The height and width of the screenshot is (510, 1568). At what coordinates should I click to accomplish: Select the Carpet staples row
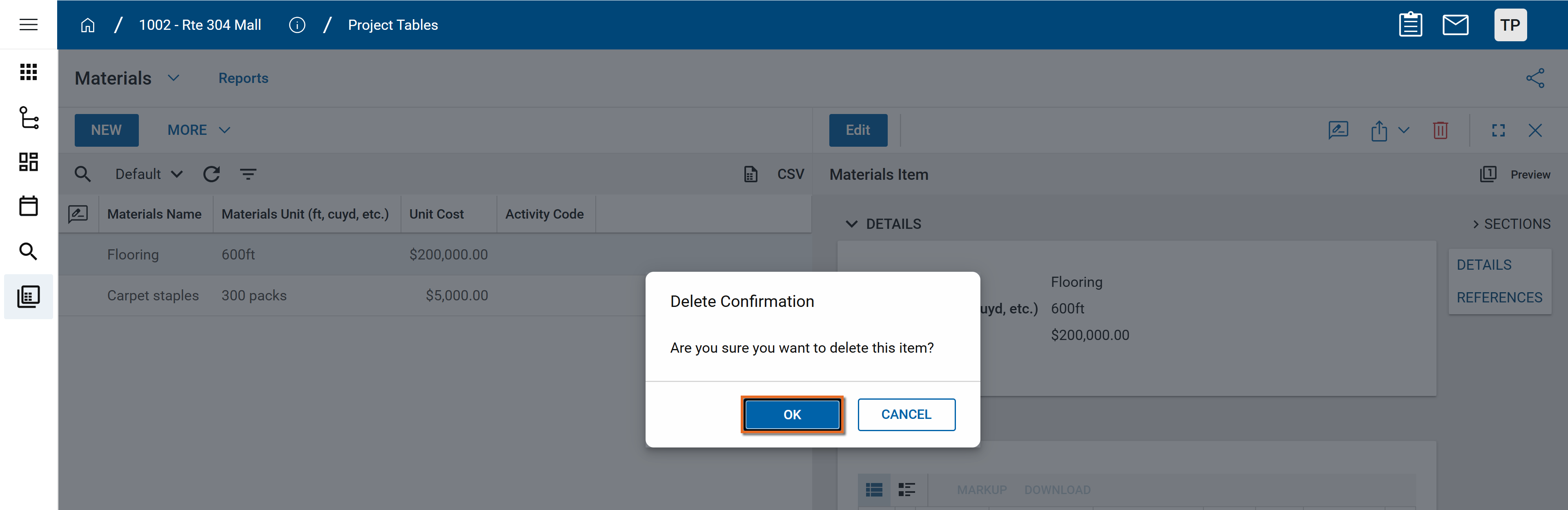(153, 295)
